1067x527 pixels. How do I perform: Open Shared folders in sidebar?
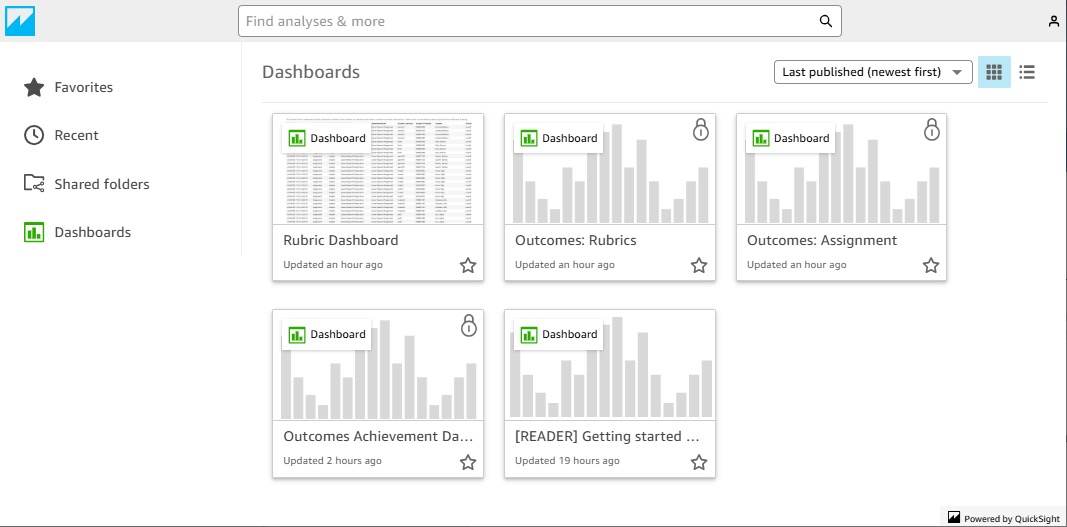click(101, 184)
